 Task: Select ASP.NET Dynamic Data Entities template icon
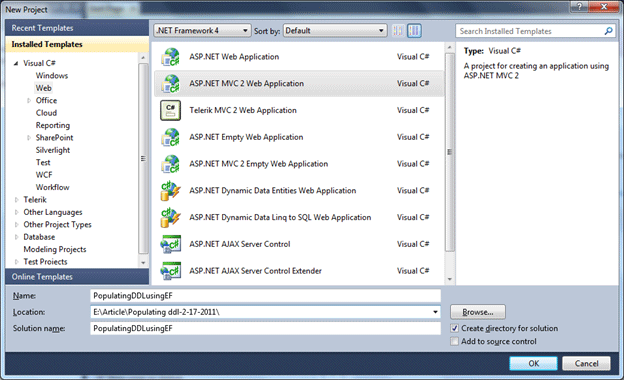tap(170, 191)
